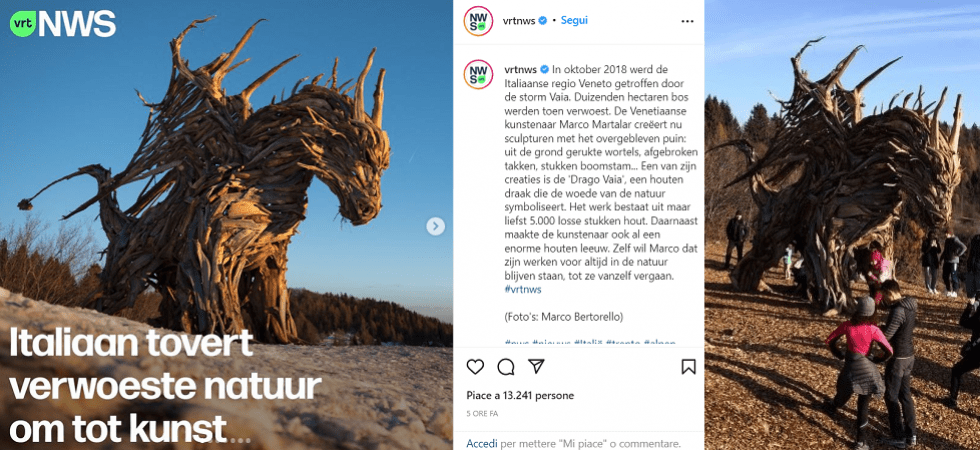The width and height of the screenshot is (980, 450).
Task: Go to the next photo with the carousel arrow
Action: pos(436,226)
